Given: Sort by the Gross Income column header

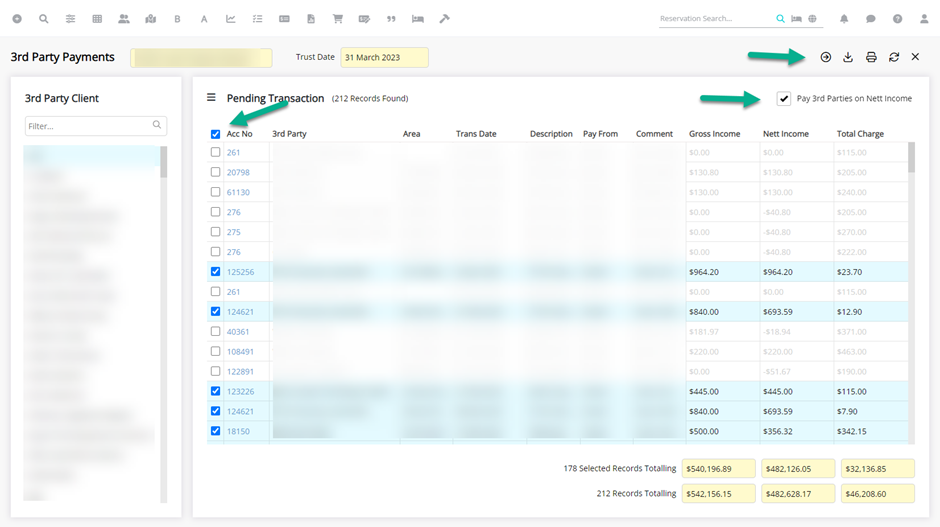Looking at the screenshot, I should (714, 134).
